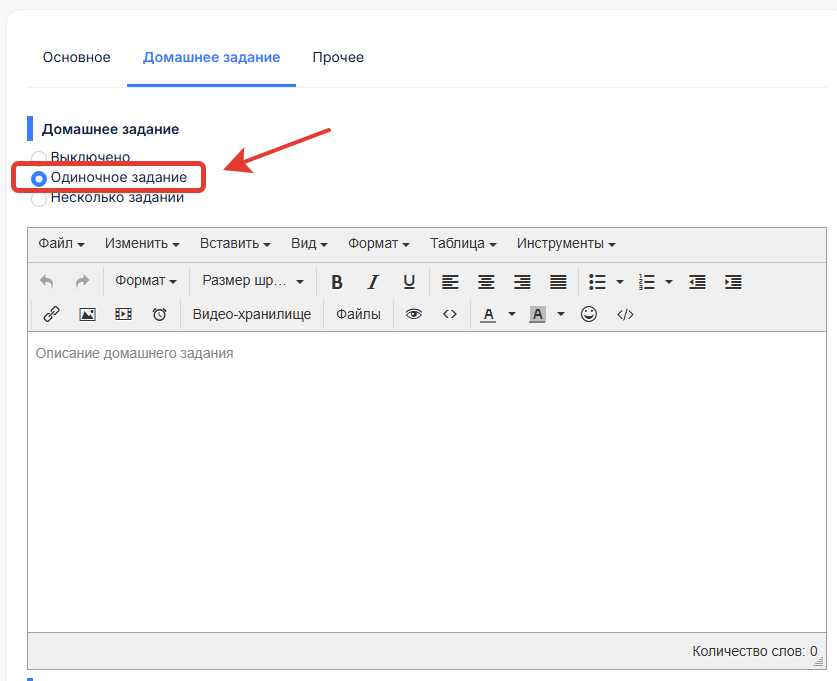
Task: Expand the Формат style dropdown in toolbar
Action: click(146, 281)
